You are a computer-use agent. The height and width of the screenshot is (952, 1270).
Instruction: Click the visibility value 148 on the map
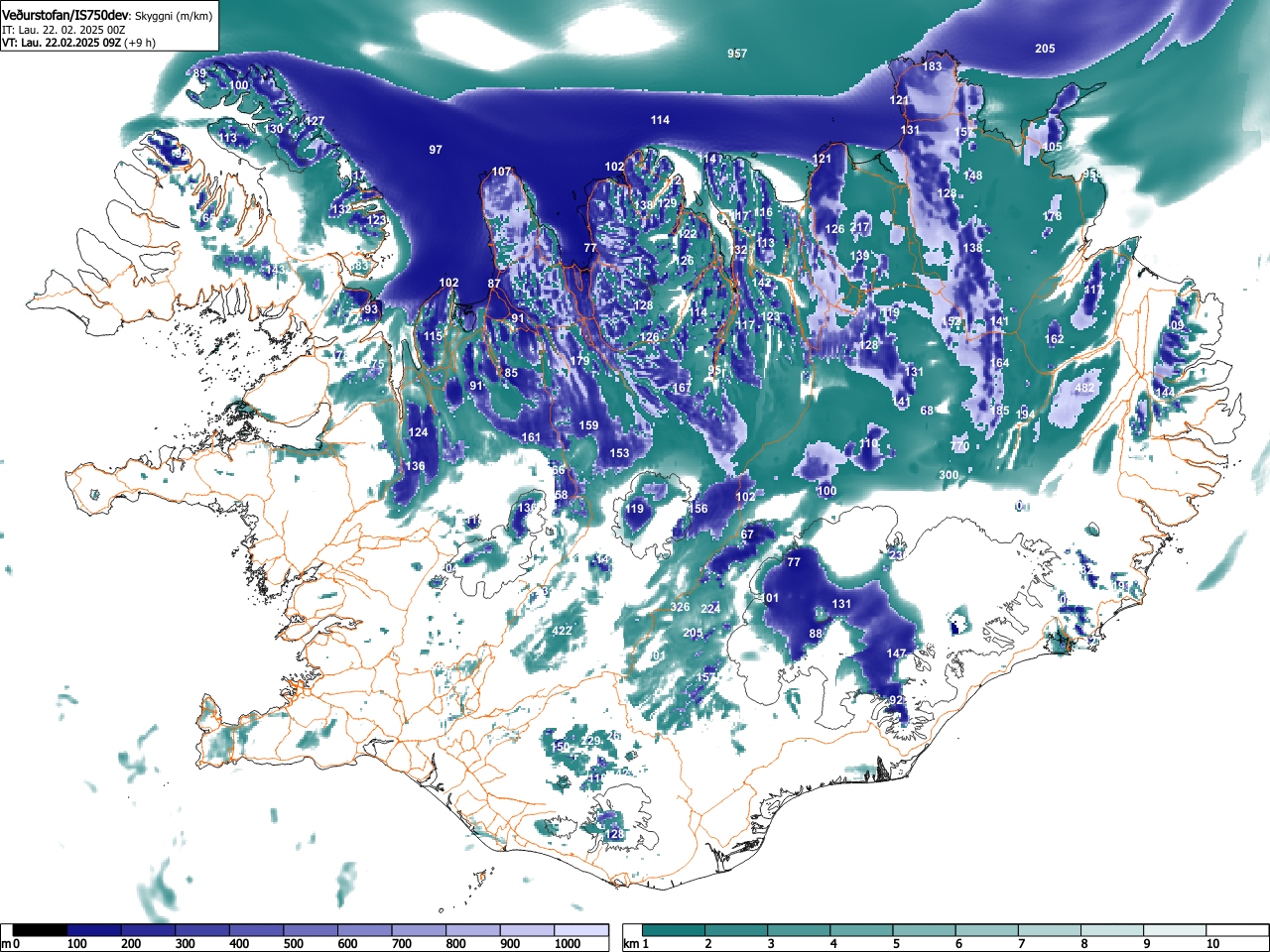(x=972, y=176)
